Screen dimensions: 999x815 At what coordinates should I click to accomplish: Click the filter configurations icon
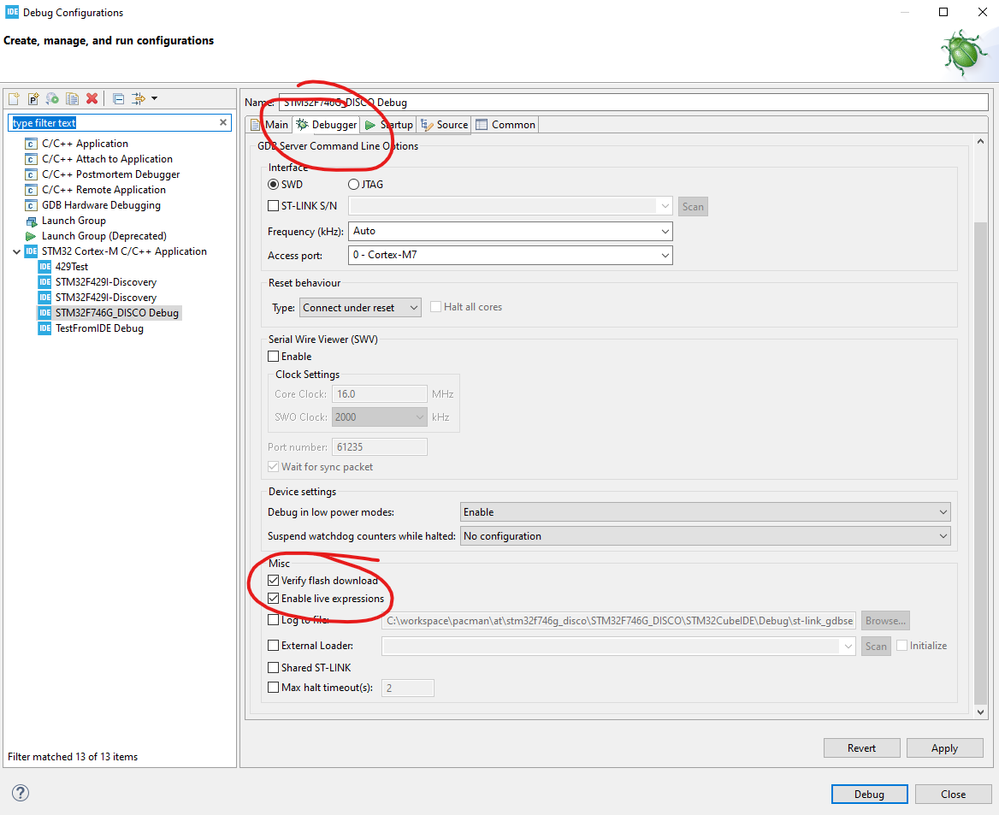[x=138, y=99]
